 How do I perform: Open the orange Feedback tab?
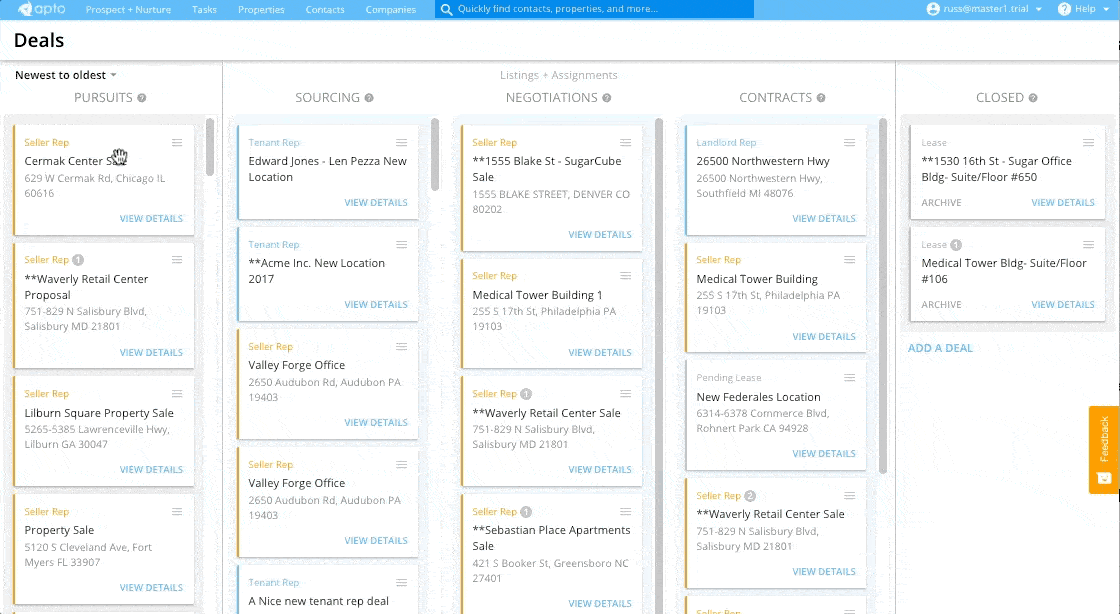point(1103,449)
